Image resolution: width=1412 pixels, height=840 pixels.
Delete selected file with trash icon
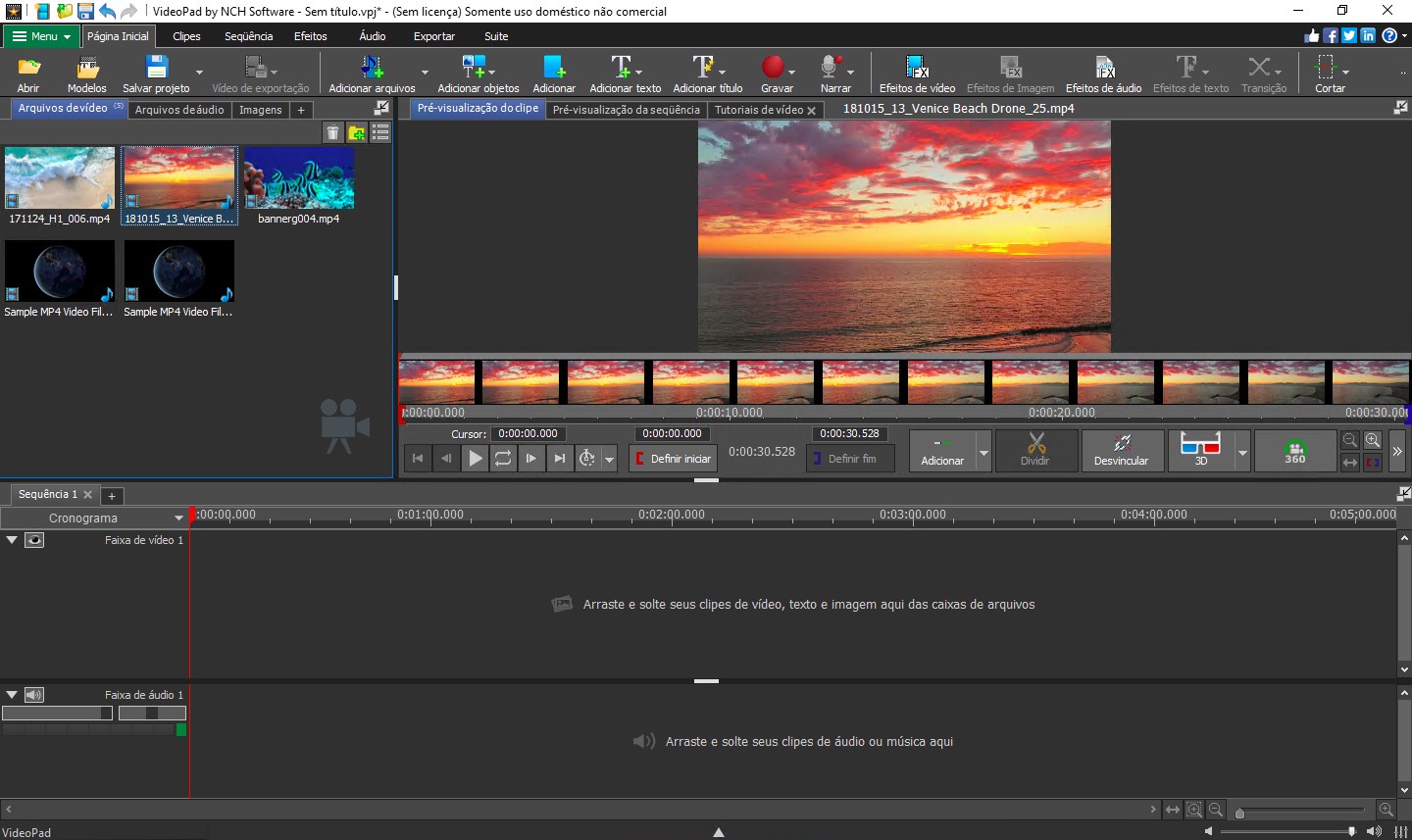click(x=333, y=132)
